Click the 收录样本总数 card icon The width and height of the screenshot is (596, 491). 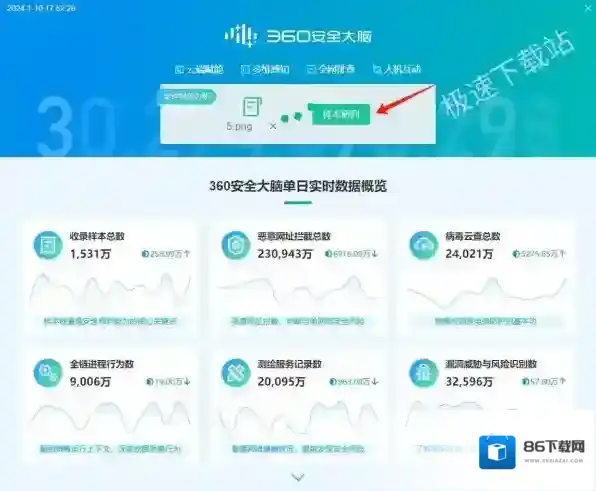click(x=48, y=245)
